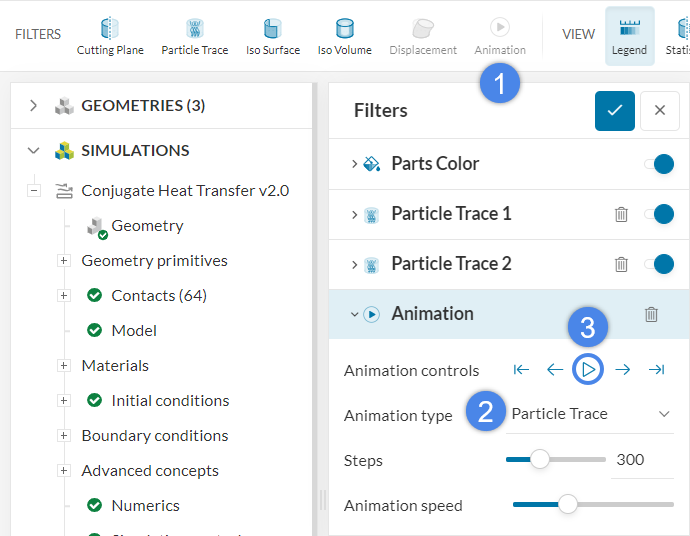Viewport: 690px width, 536px height.
Task: Click the Steps slider handle
Action: point(540,459)
